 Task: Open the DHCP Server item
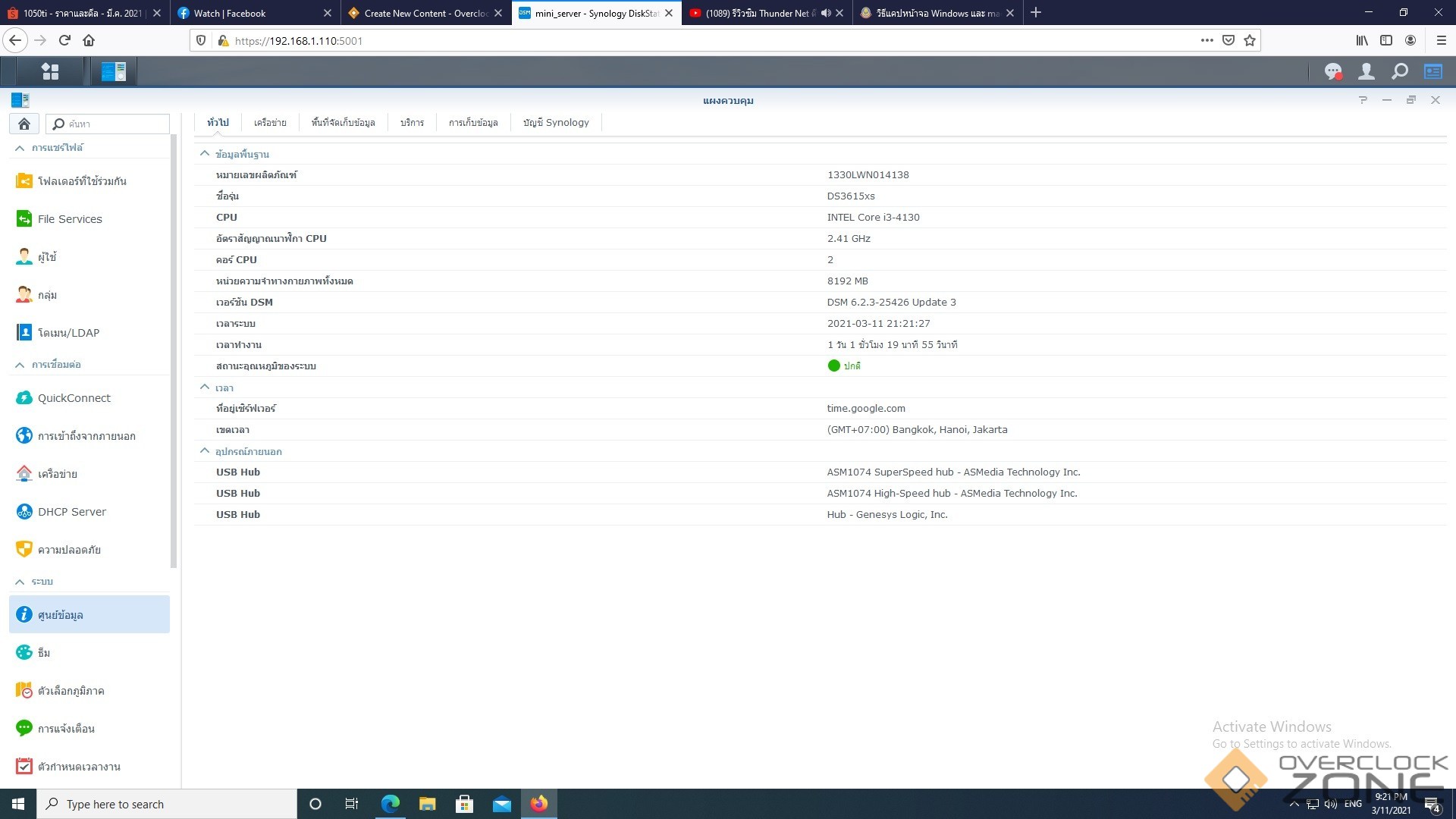[71, 512]
